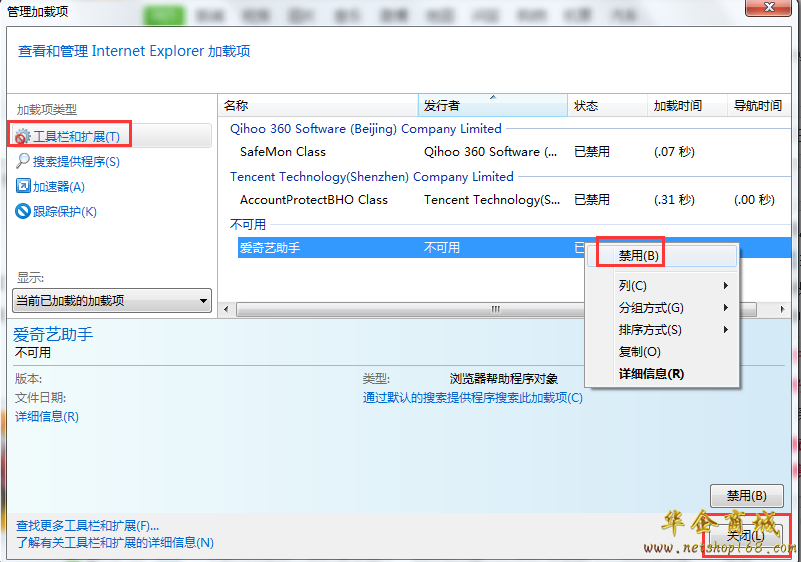This screenshot has height=562, width=801.
Task: Open 了解有关工具栏和扩展的详细信息(N) link
Action: [115, 543]
